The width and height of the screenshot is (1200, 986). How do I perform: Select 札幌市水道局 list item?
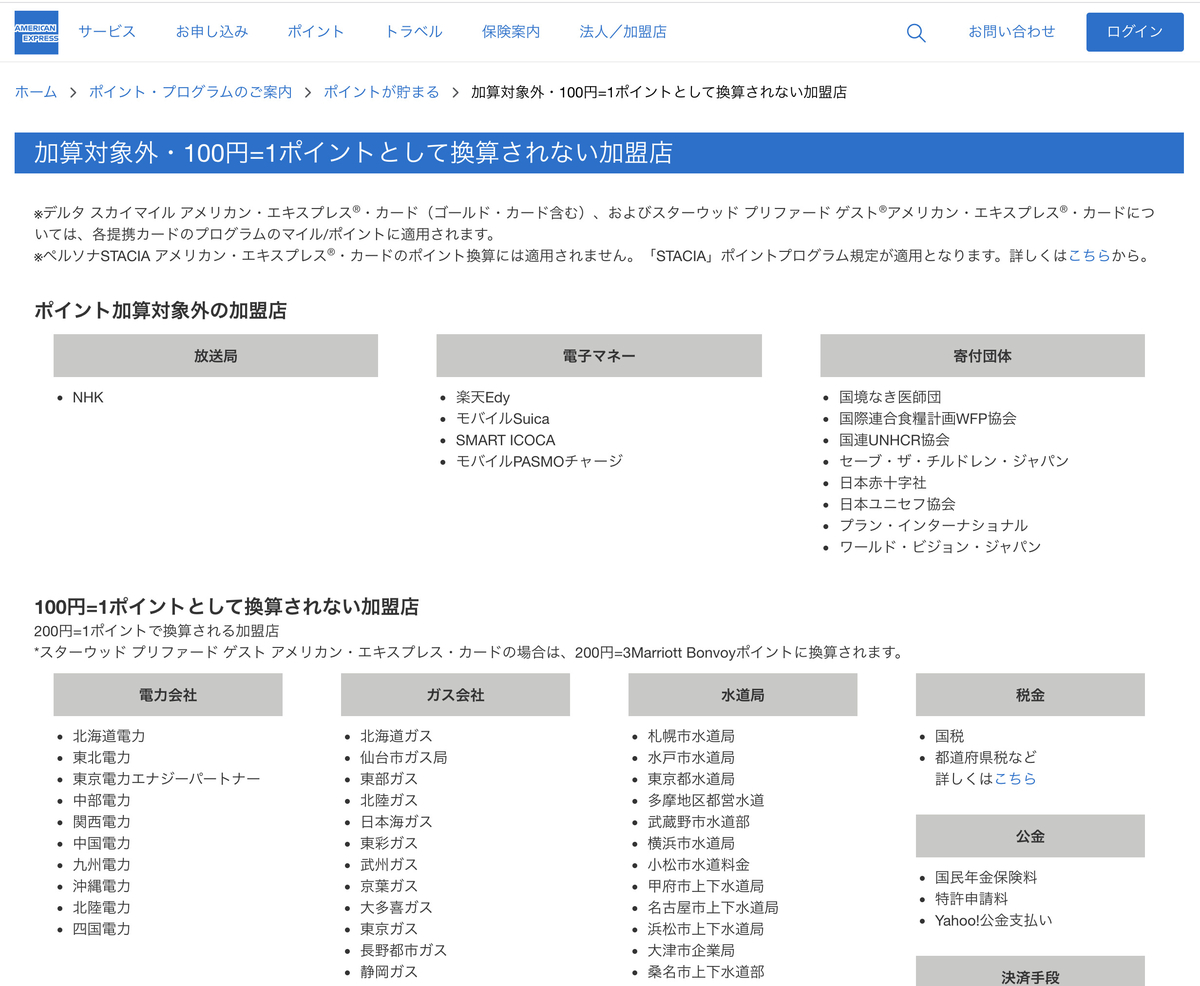point(691,736)
